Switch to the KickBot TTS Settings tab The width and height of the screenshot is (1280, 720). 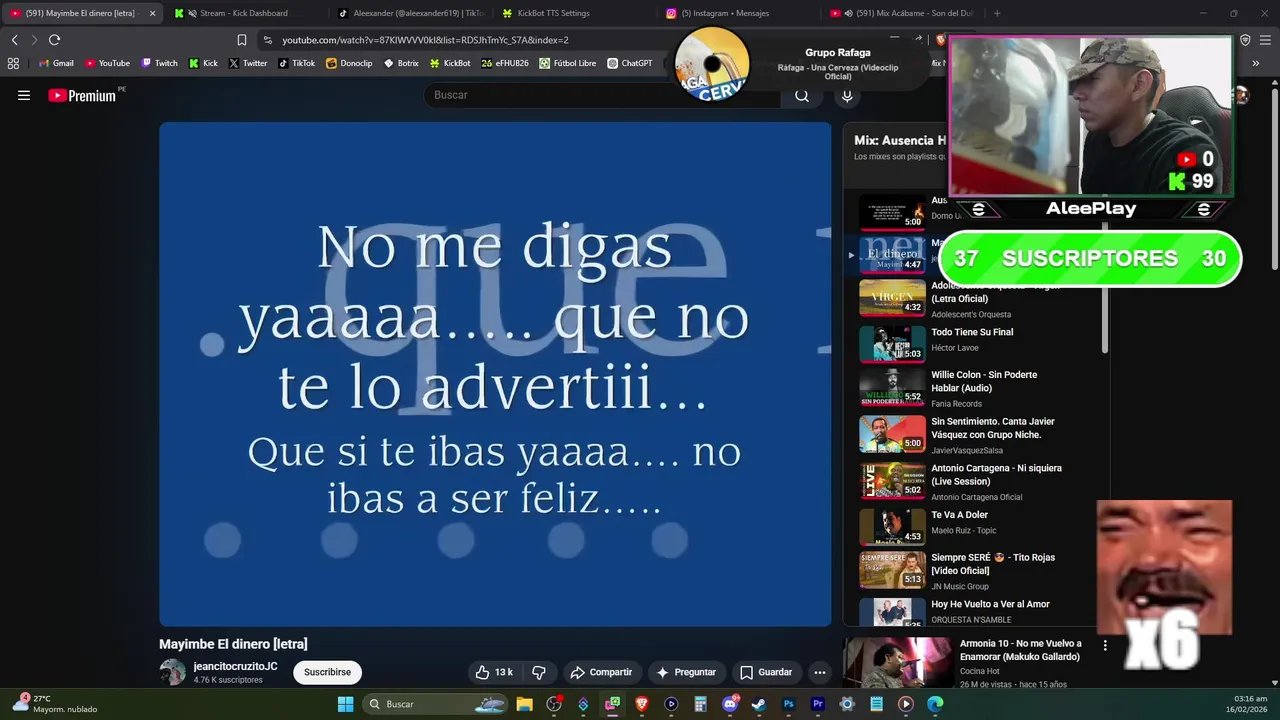pos(575,13)
